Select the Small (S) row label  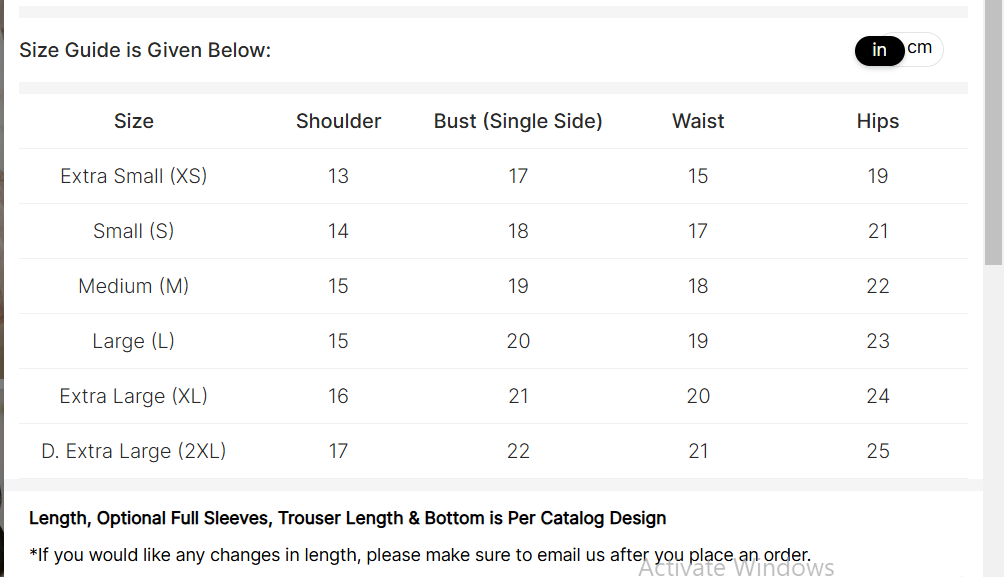pos(134,231)
